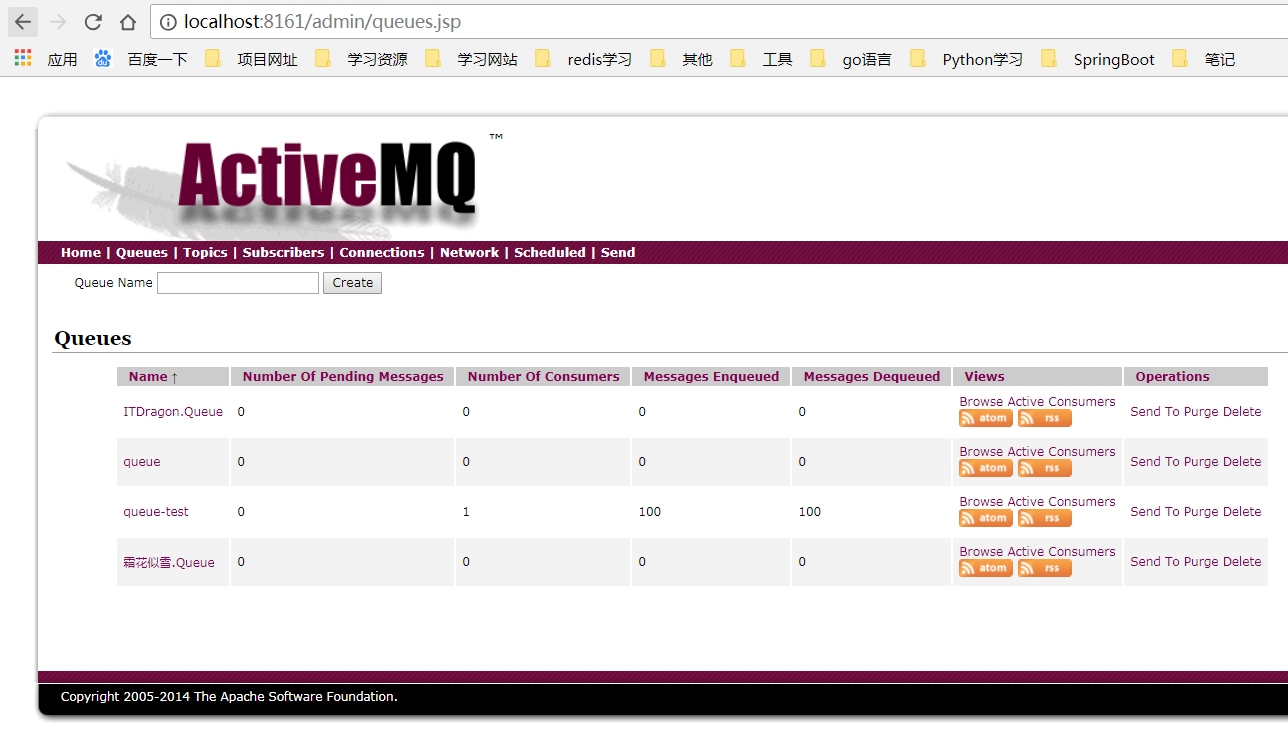Viewport: 1288px width, 740px height.
Task: Open the SpringBoot bookmark folder
Action: click(x=1097, y=59)
